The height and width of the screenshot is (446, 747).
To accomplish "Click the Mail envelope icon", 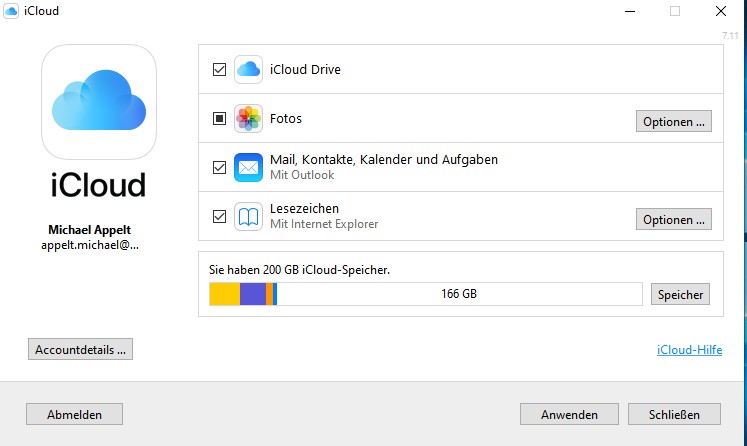I will click(248, 167).
